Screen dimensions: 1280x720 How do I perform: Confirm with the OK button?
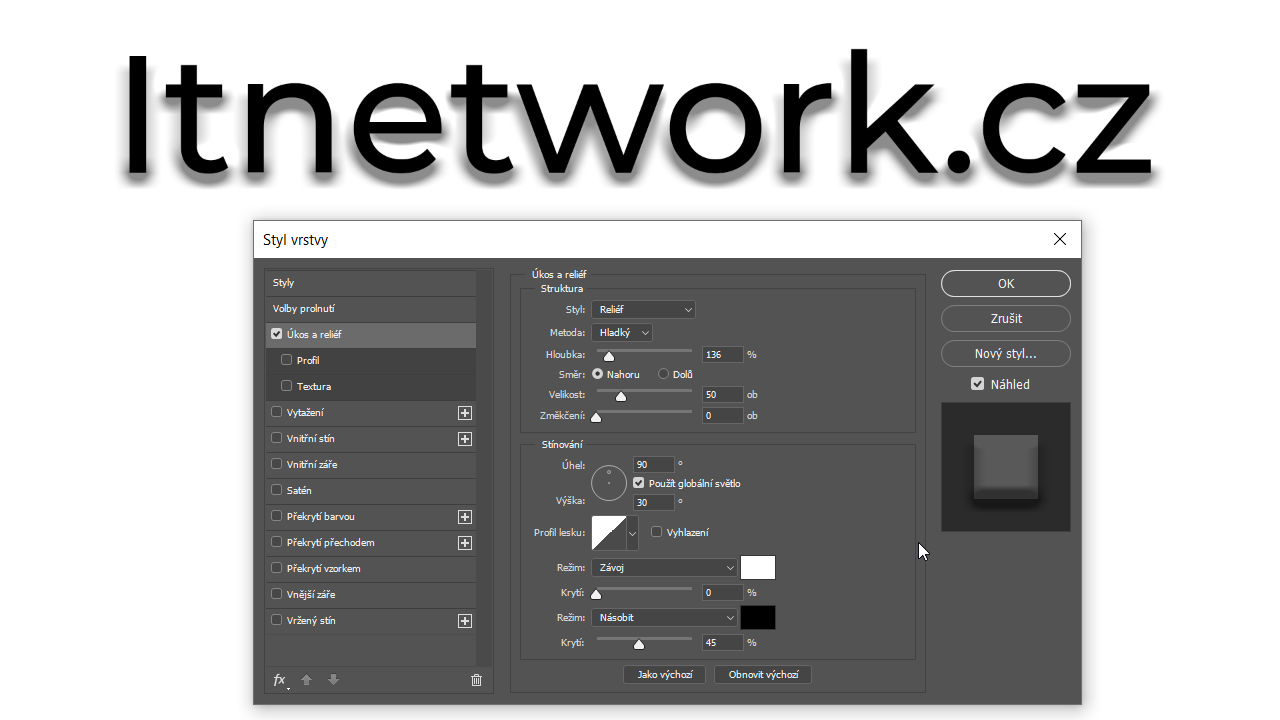pos(1006,284)
